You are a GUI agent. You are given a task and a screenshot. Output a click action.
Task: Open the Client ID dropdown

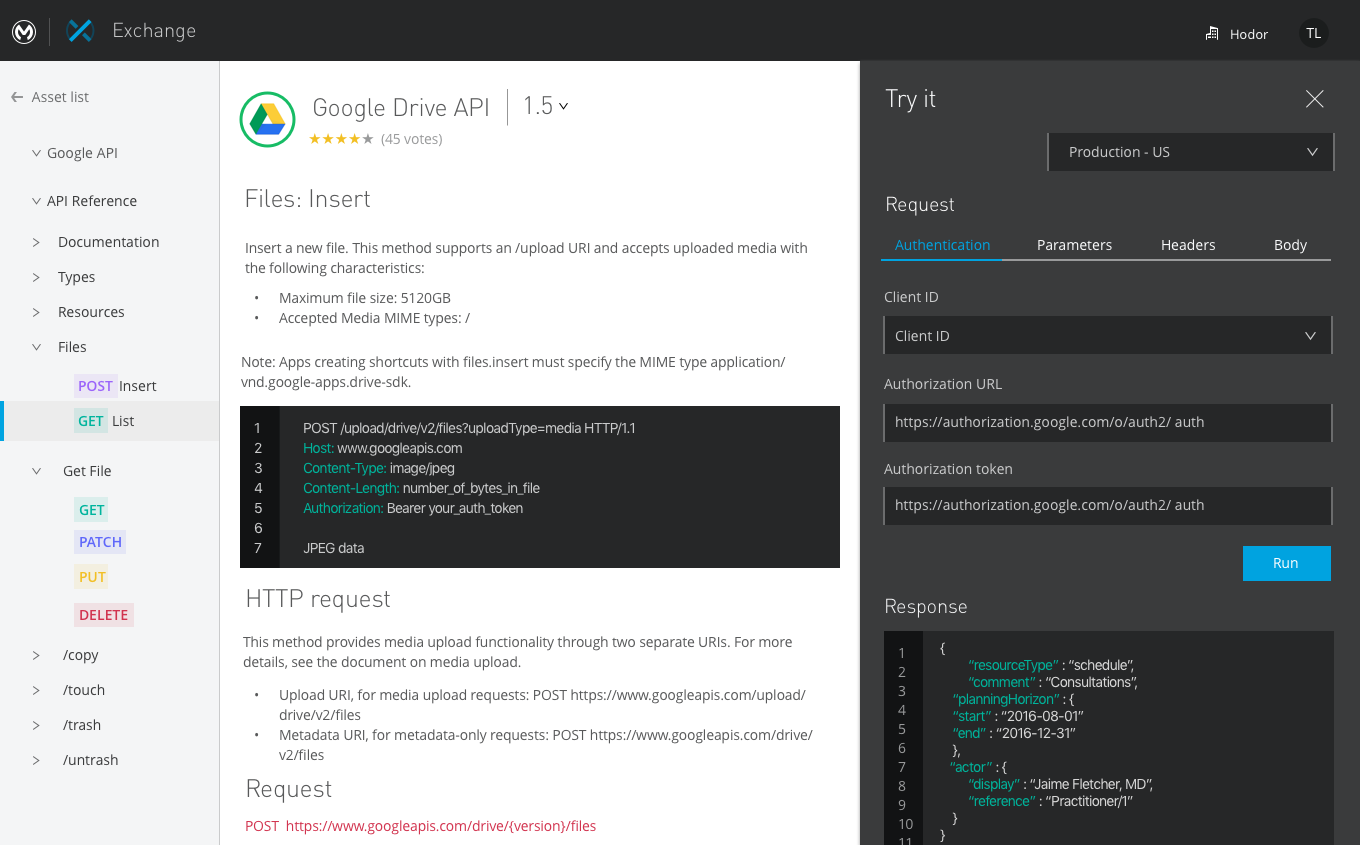click(x=1108, y=336)
